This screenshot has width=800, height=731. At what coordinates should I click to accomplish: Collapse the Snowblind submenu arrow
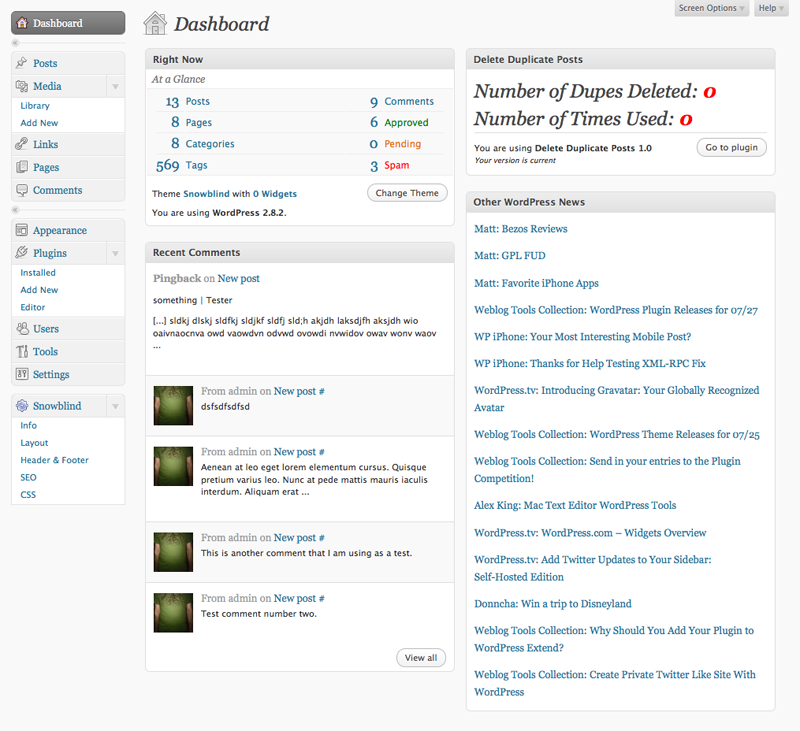[115, 406]
